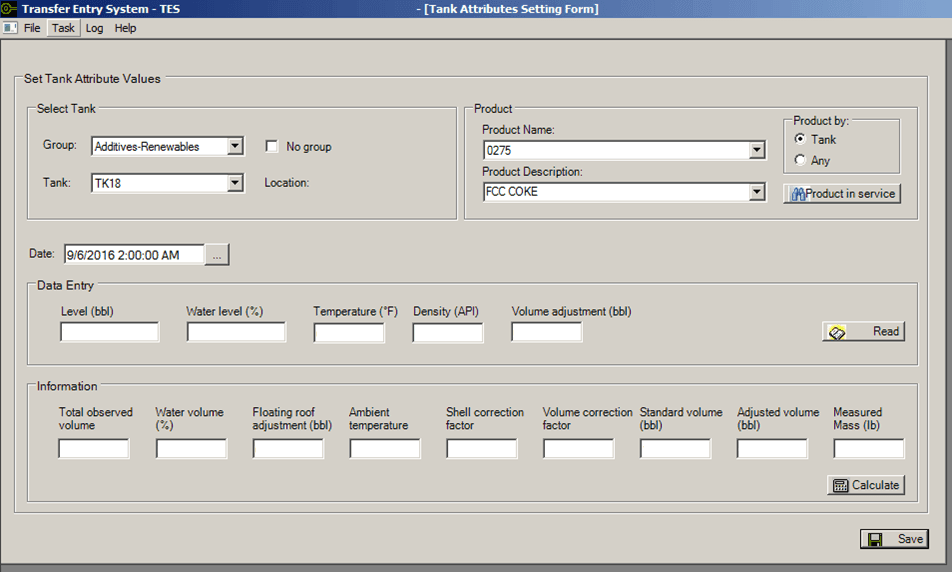Click the eraser icon on Read button
Viewport: 952px width, 572px height.
tap(838, 332)
